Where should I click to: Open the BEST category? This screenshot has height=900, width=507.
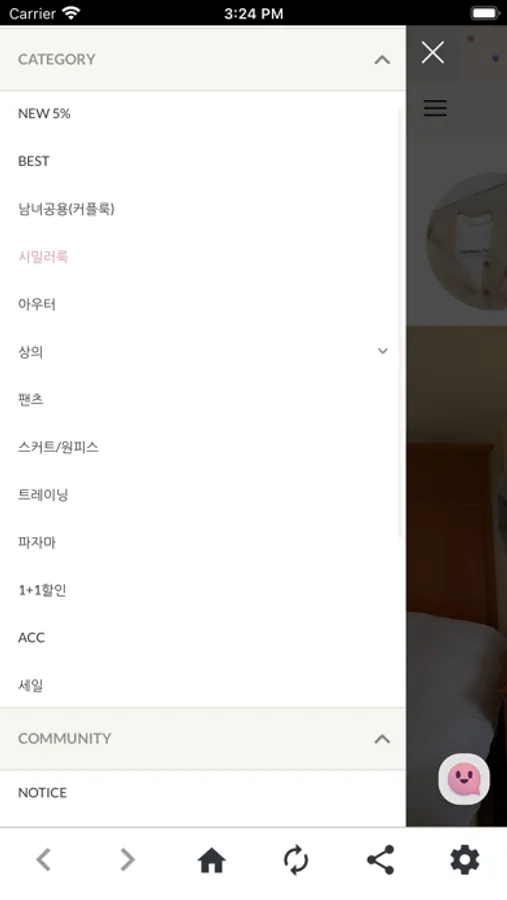tap(34, 161)
